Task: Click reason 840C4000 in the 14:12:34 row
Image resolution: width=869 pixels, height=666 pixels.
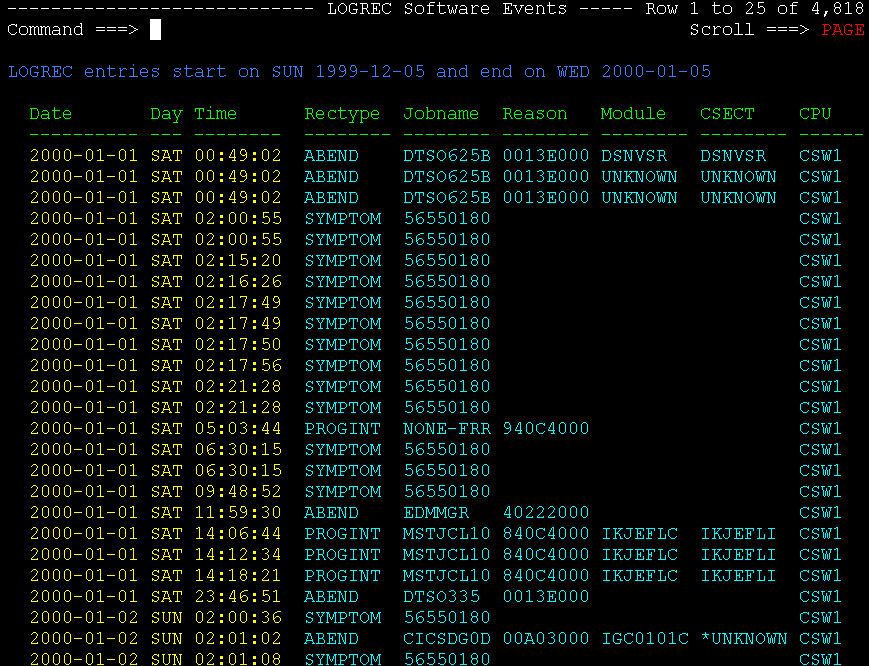Action: (546, 555)
